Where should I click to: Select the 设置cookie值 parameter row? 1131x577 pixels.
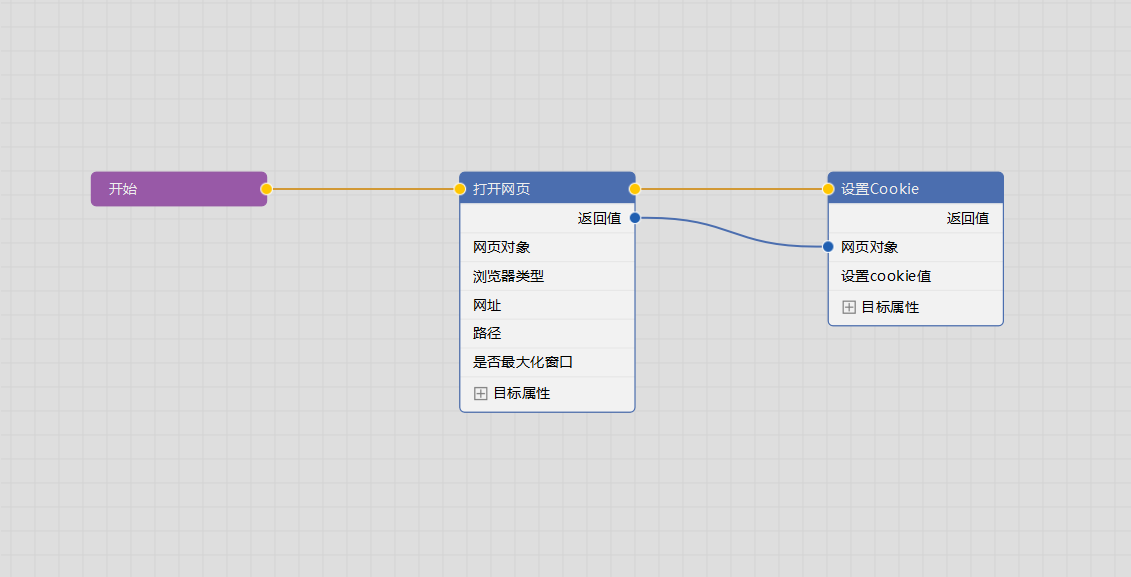click(x=915, y=276)
